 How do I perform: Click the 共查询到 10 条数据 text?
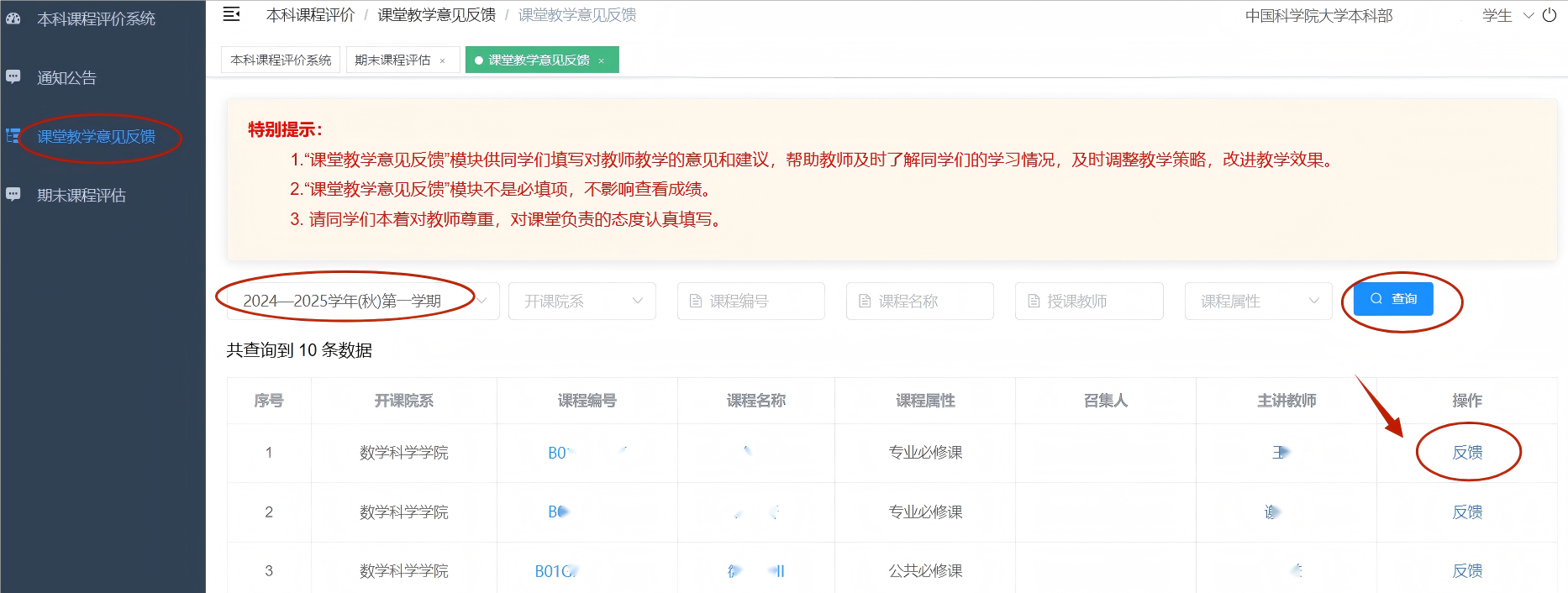tap(299, 350)
